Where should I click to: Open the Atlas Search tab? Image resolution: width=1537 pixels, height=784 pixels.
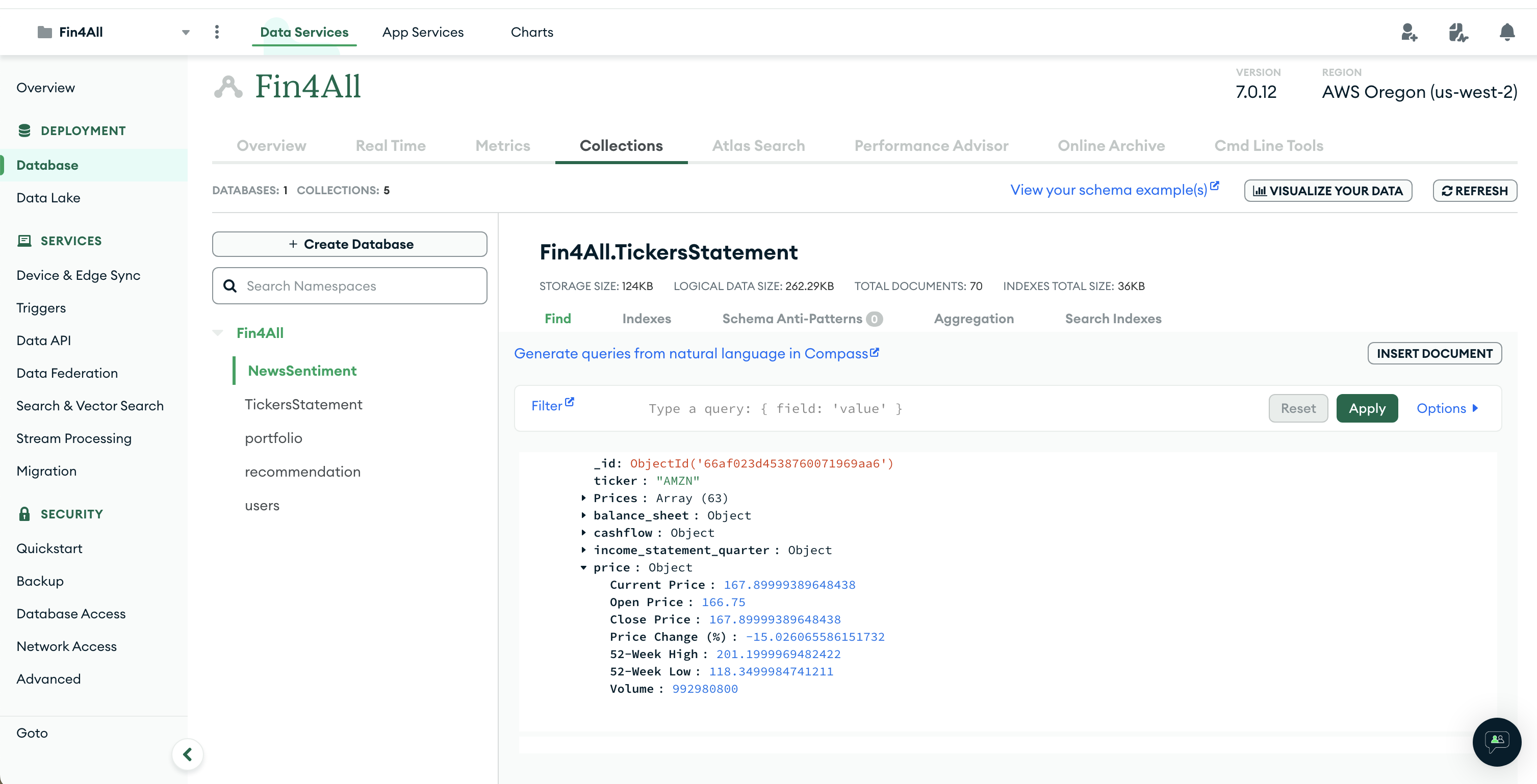(x=758, y=146)
